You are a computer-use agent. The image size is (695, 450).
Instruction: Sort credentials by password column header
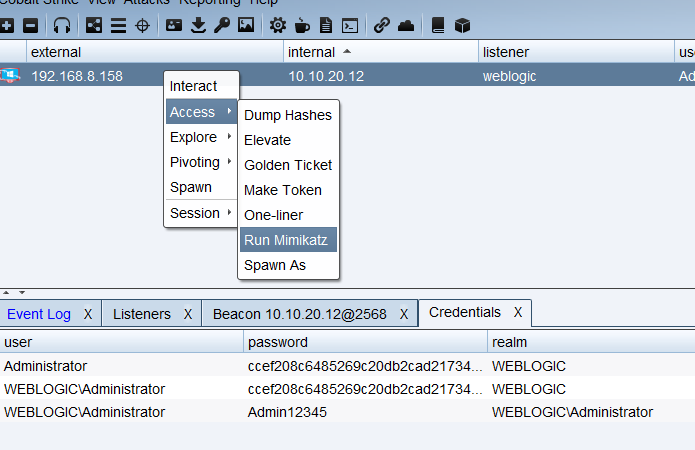pyautogui.click(x=365, y=342)
